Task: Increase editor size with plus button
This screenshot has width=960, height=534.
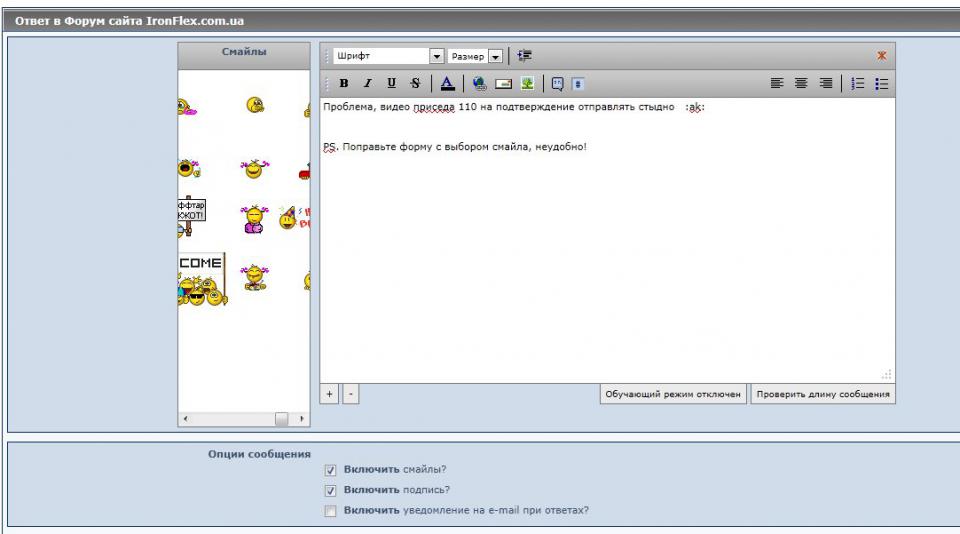Action: (x=329, y=394)
